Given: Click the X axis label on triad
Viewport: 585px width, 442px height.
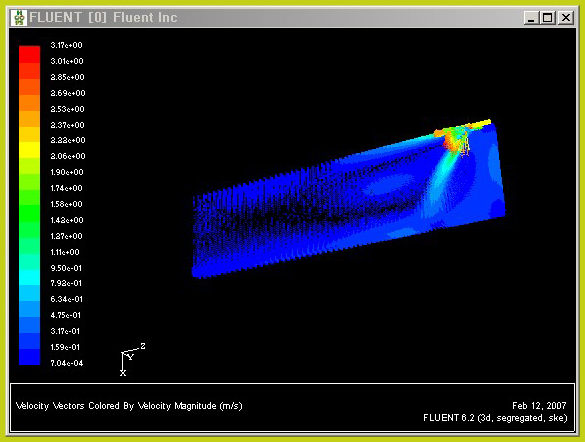Looking at the screenshot, I should 123,373.
